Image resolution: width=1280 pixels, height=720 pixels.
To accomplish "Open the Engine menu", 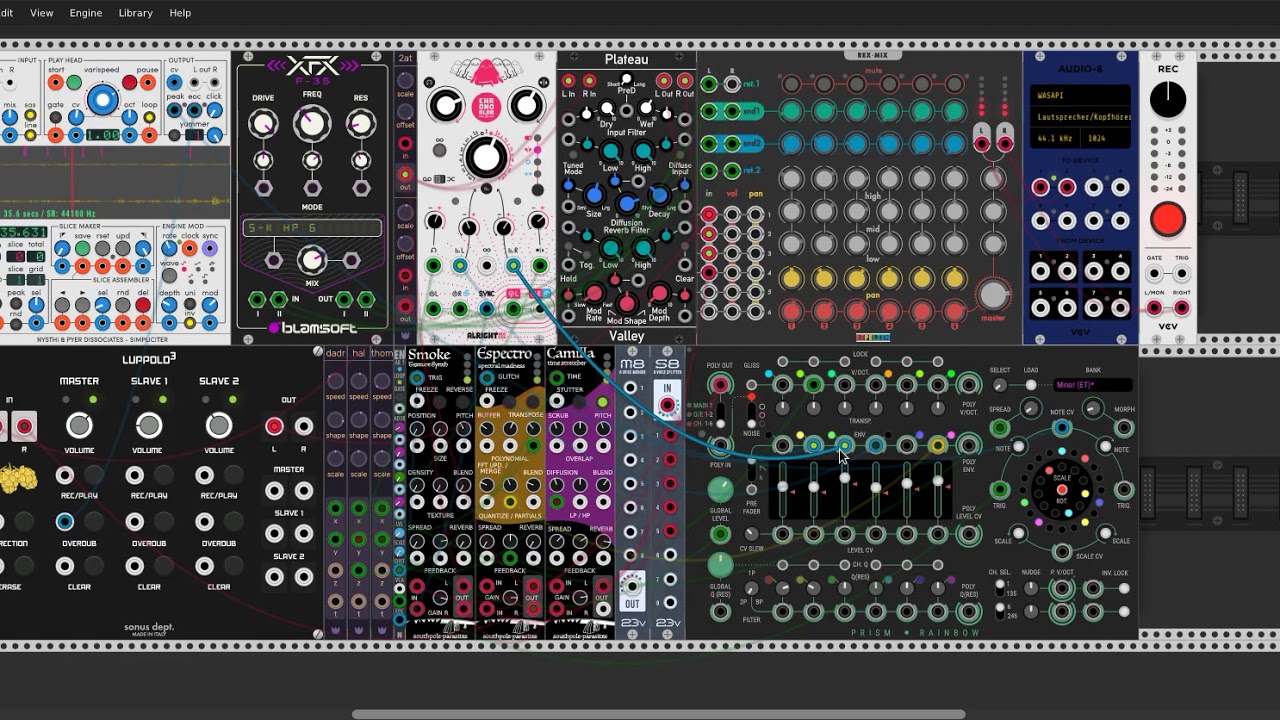I will (x=86, y=13).
